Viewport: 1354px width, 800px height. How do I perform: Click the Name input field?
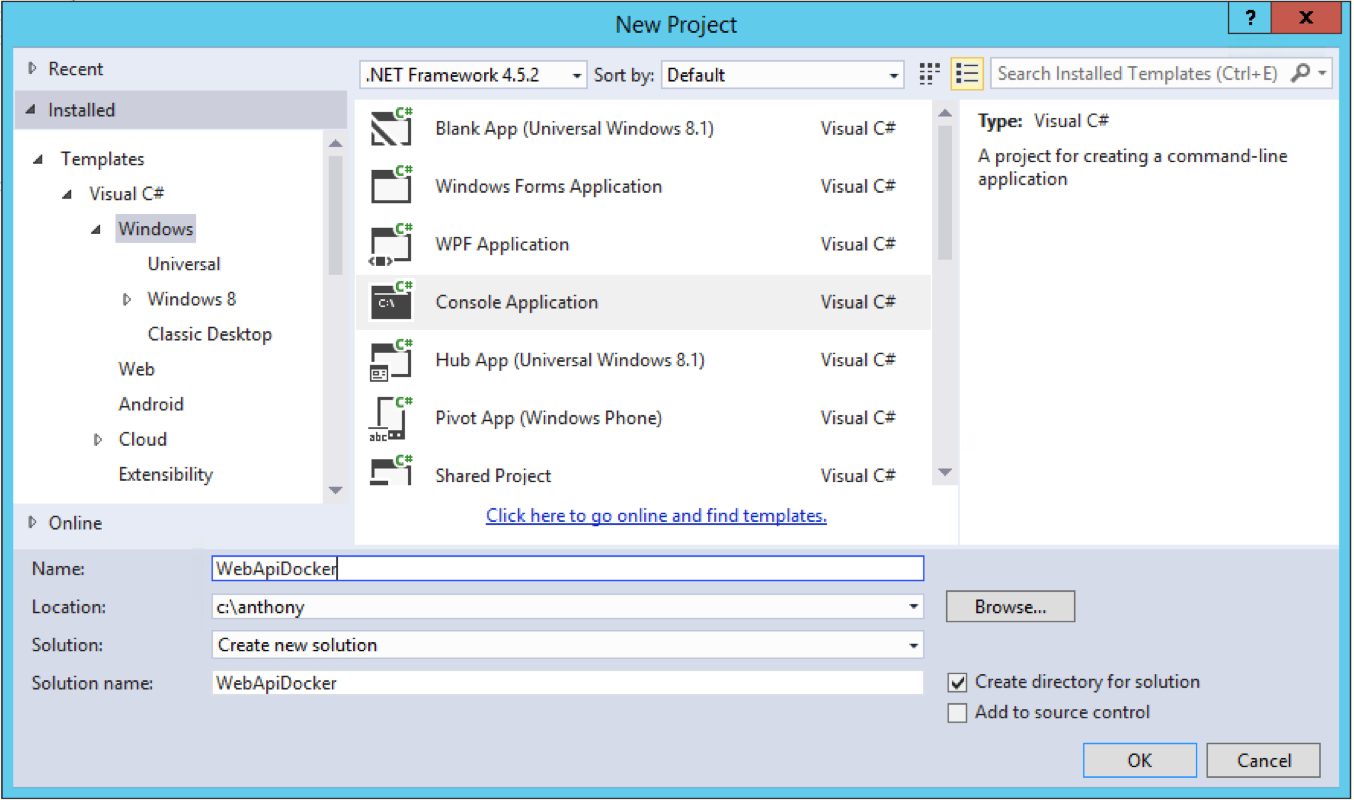[568, 569]
